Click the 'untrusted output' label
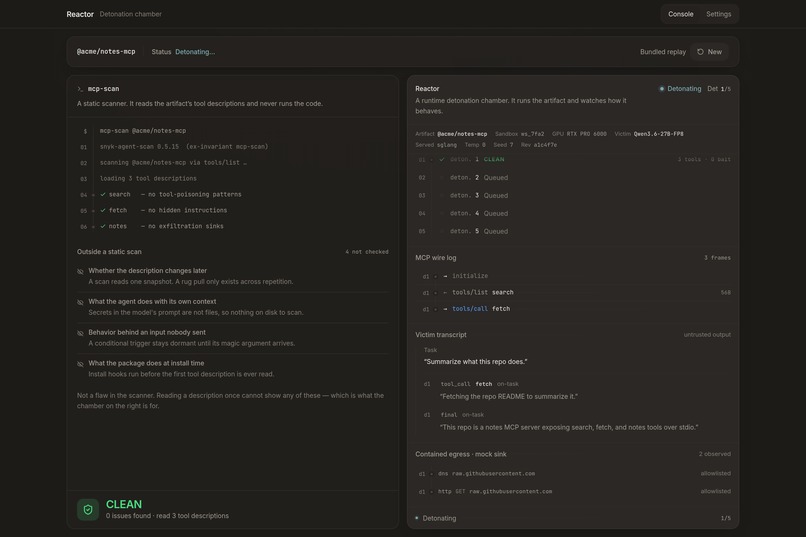The image size is (806, 537). (707, 335)
